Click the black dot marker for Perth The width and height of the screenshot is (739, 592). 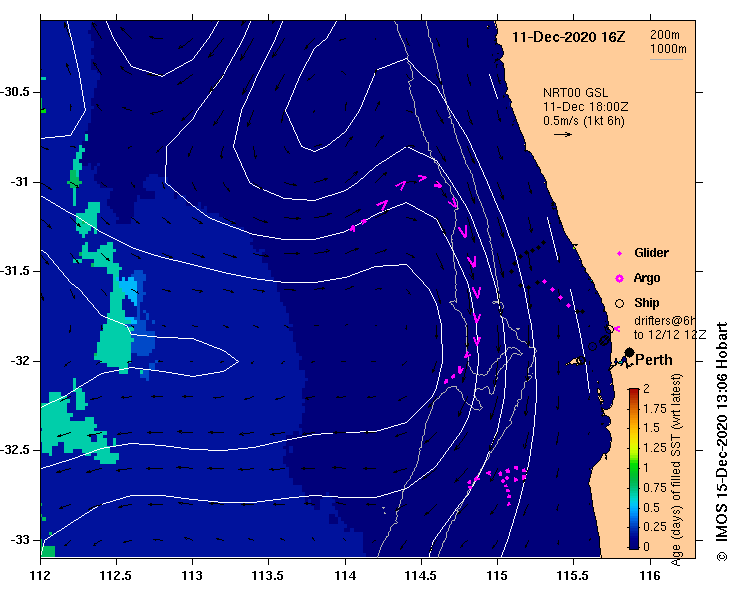[629, 353]
